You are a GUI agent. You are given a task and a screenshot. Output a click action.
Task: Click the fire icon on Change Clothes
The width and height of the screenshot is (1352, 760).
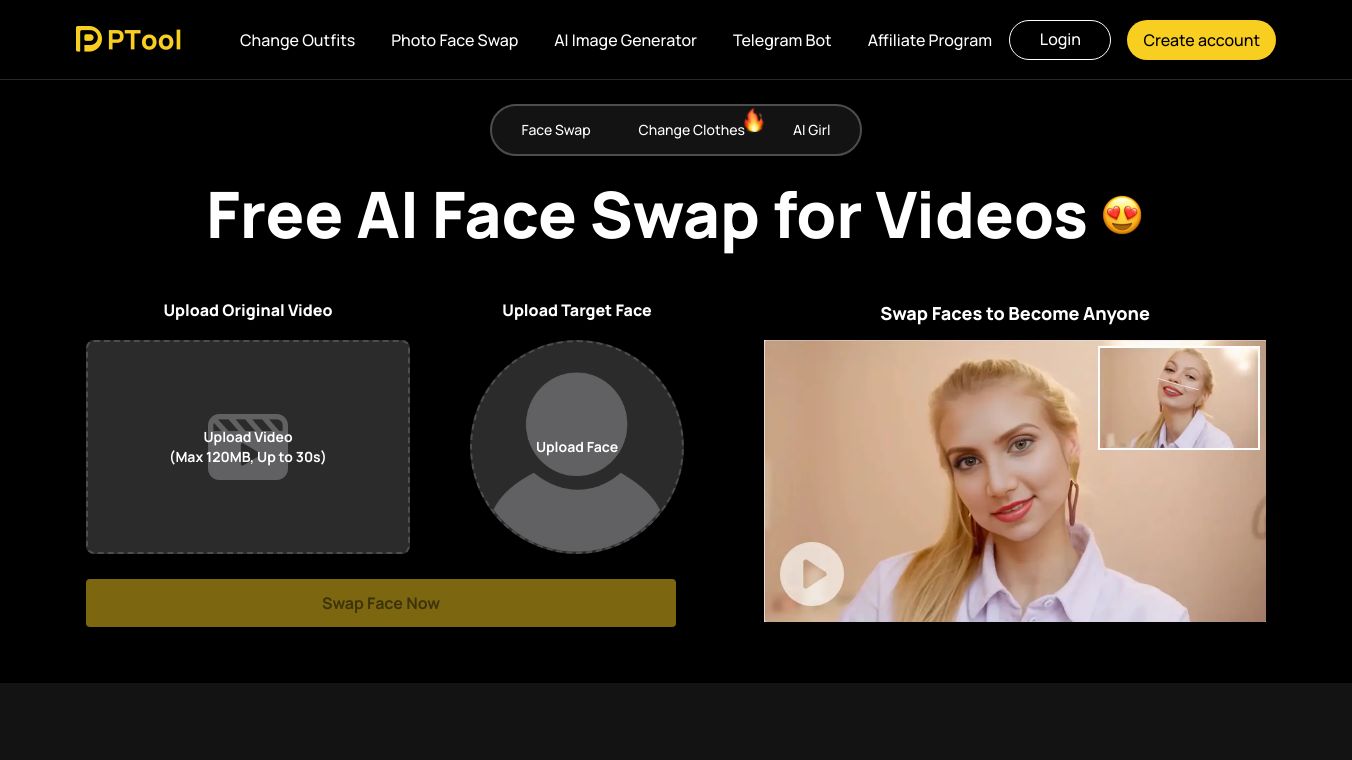pos(754,121)
